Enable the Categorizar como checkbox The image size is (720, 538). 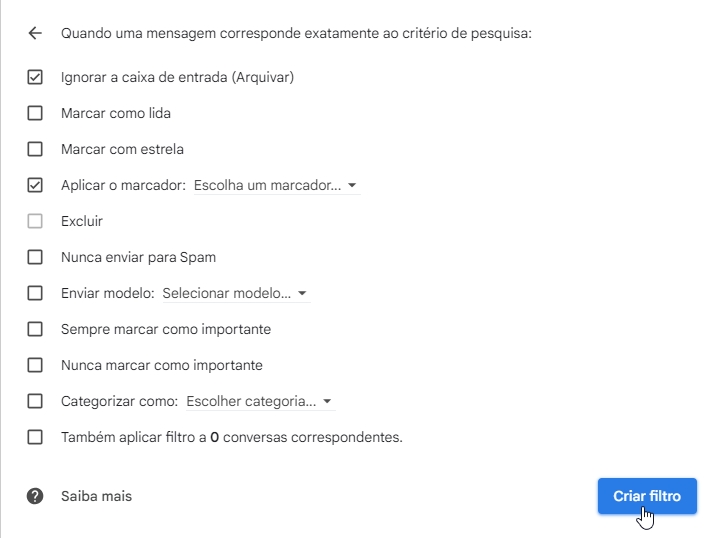point(35,401)
